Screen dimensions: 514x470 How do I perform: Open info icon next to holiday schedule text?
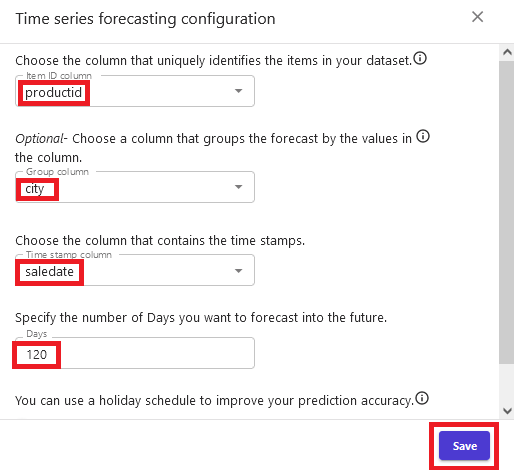422,398
